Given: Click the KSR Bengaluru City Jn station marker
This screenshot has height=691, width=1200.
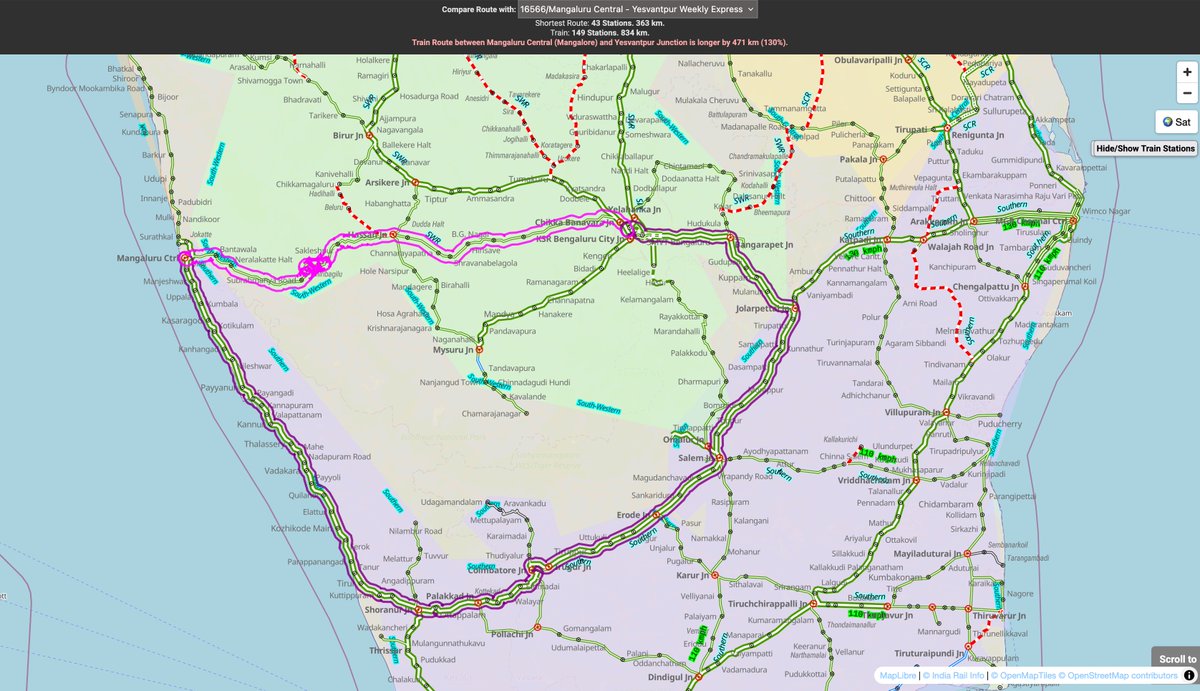Looking at the screenshot, I should (x=628, y=240).
